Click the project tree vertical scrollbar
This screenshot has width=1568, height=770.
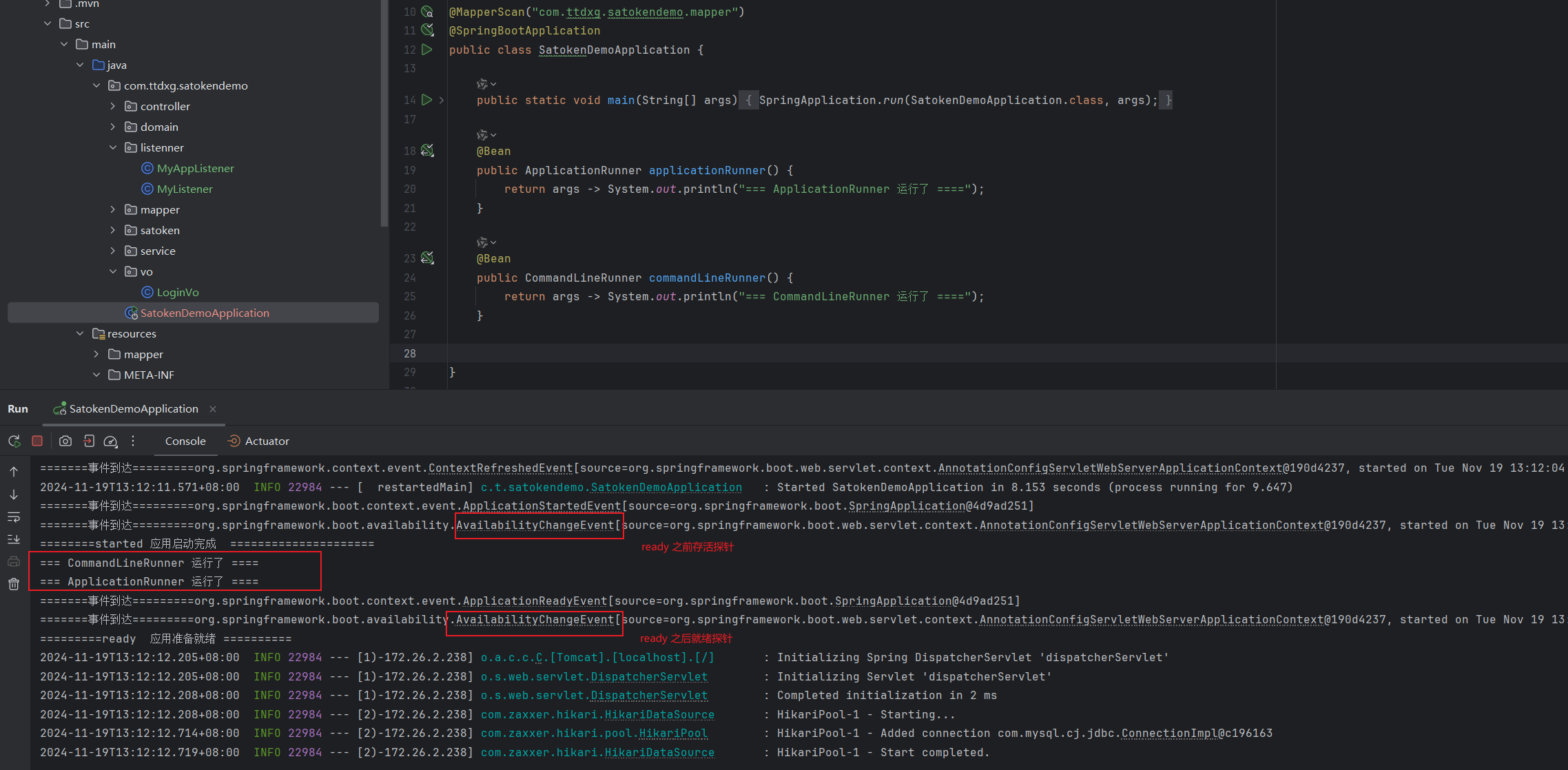pos(384,114)
